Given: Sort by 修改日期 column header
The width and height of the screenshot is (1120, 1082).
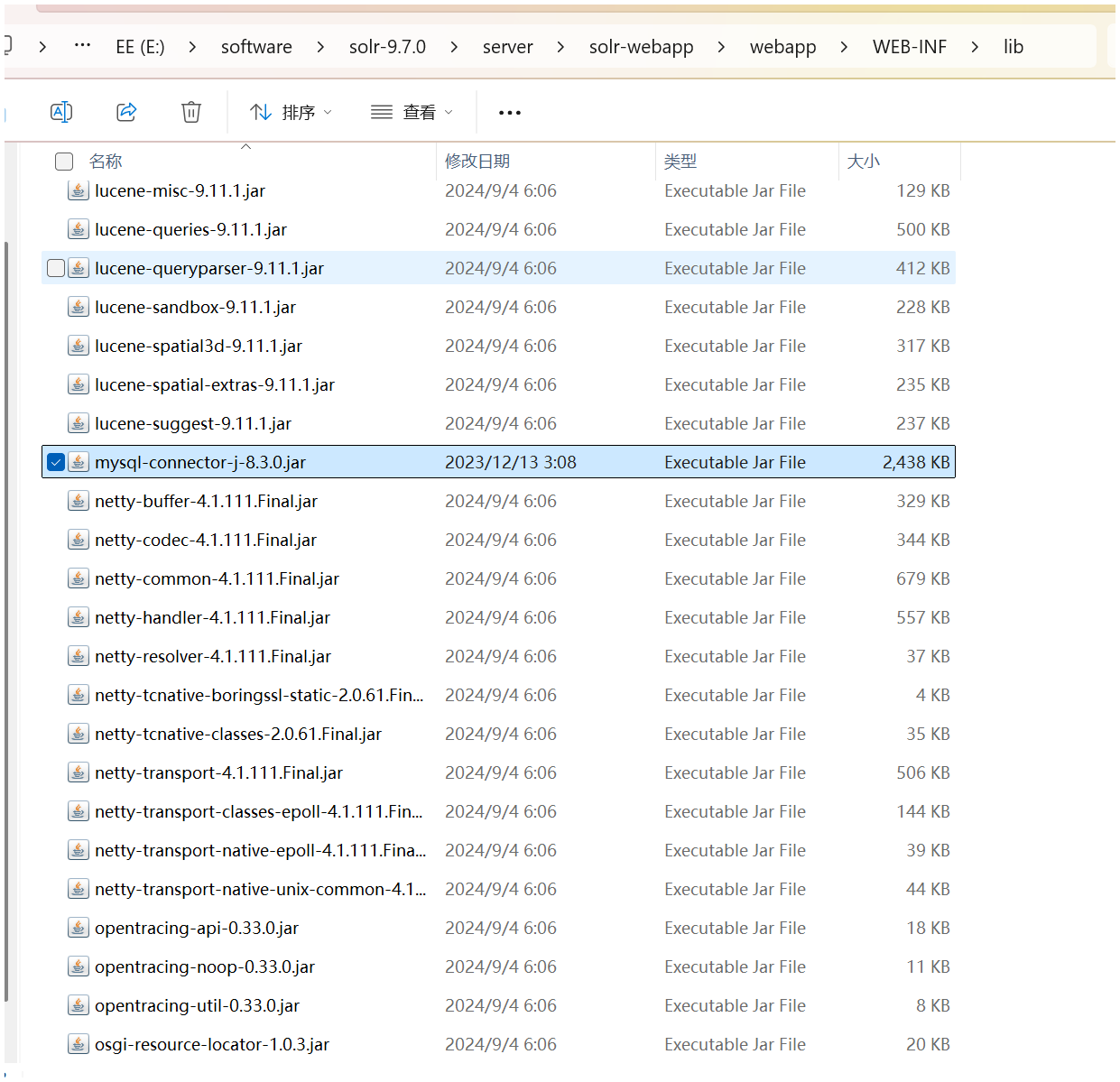Looking at the screenshot, I should 477,162.
